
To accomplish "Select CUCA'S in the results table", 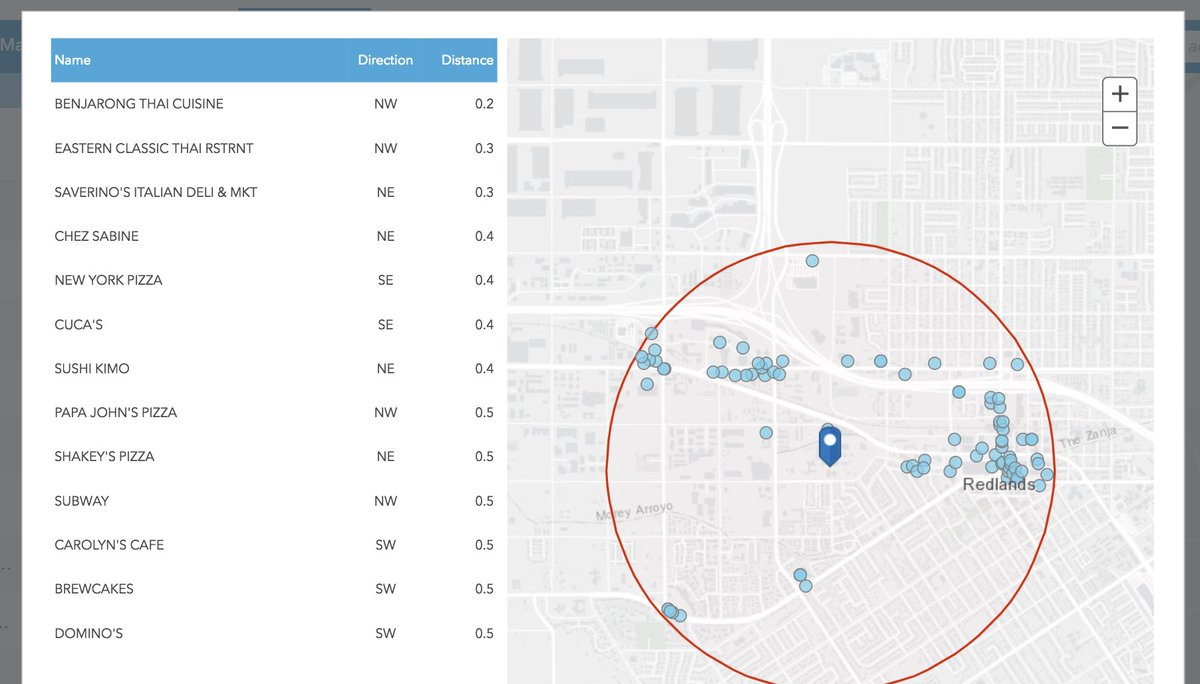I will 274,324.
